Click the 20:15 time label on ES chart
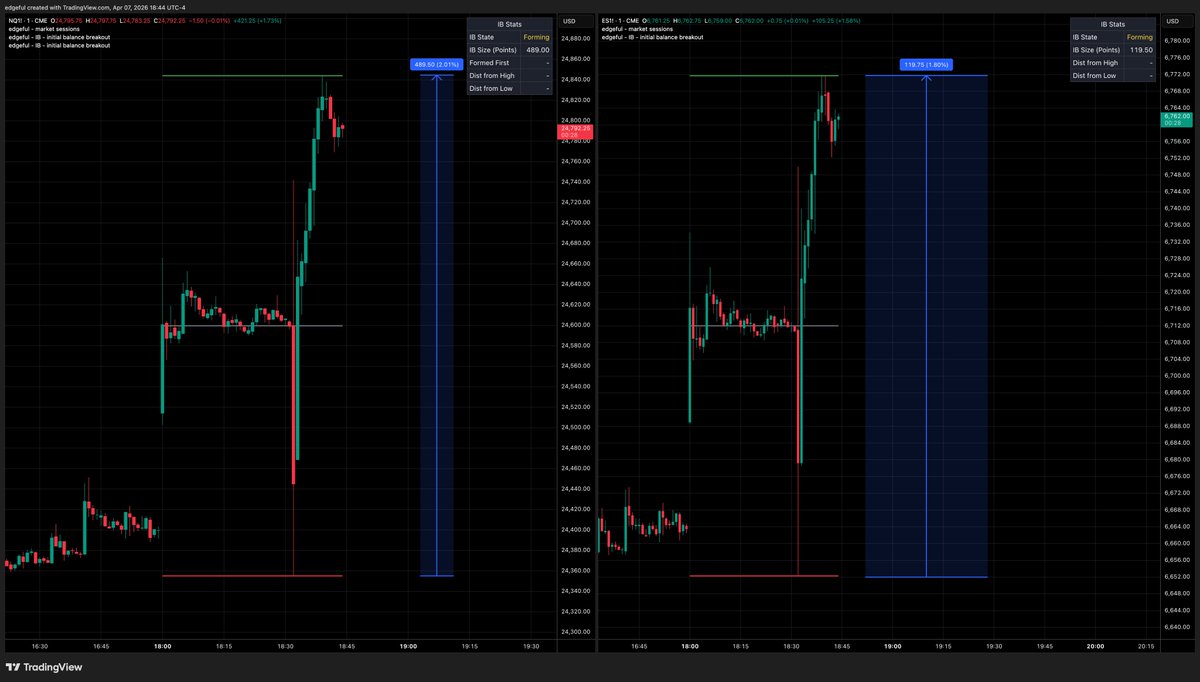Screen dimensions: 1200x682 (x=1146, y=646)
